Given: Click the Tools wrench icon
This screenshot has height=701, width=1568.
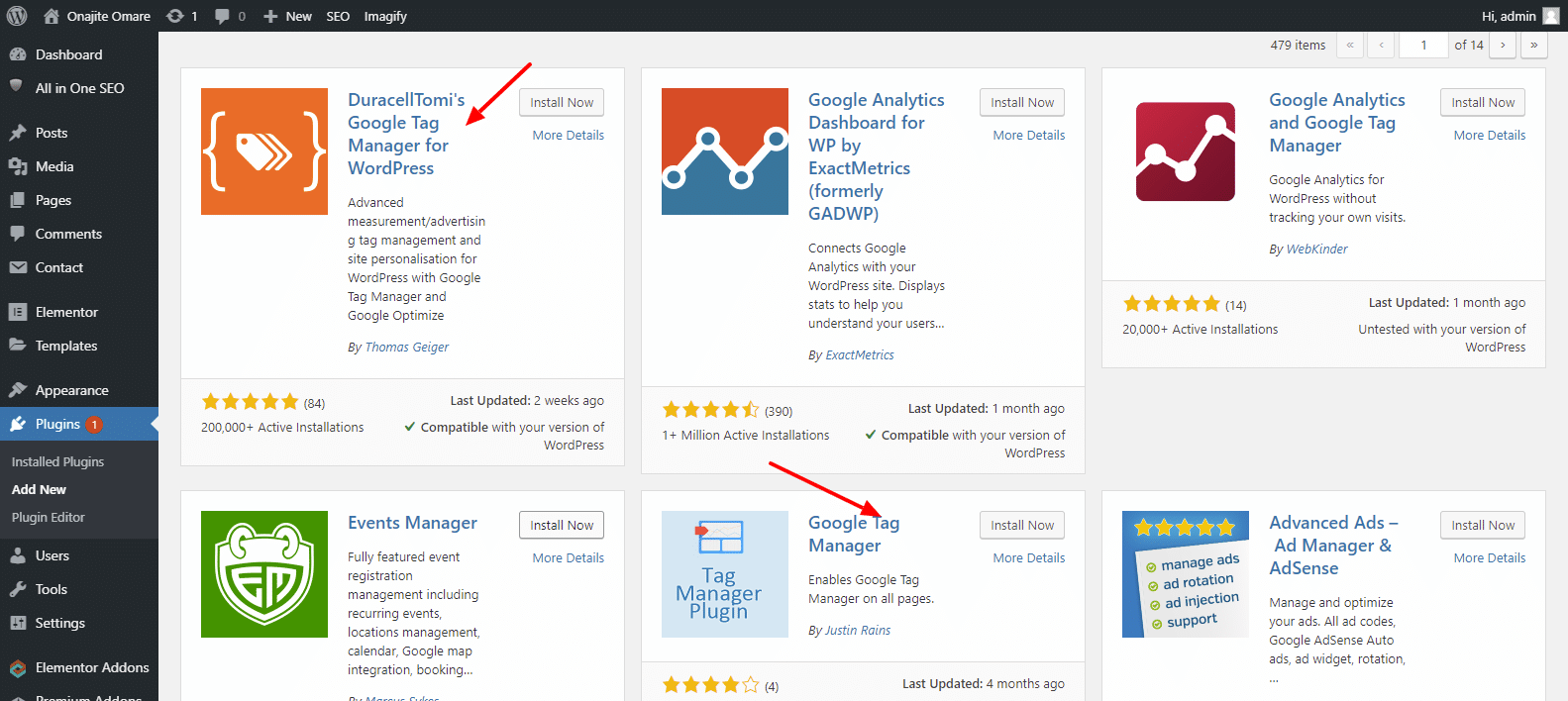Looking at the screenshot, I should coord(18,589).
